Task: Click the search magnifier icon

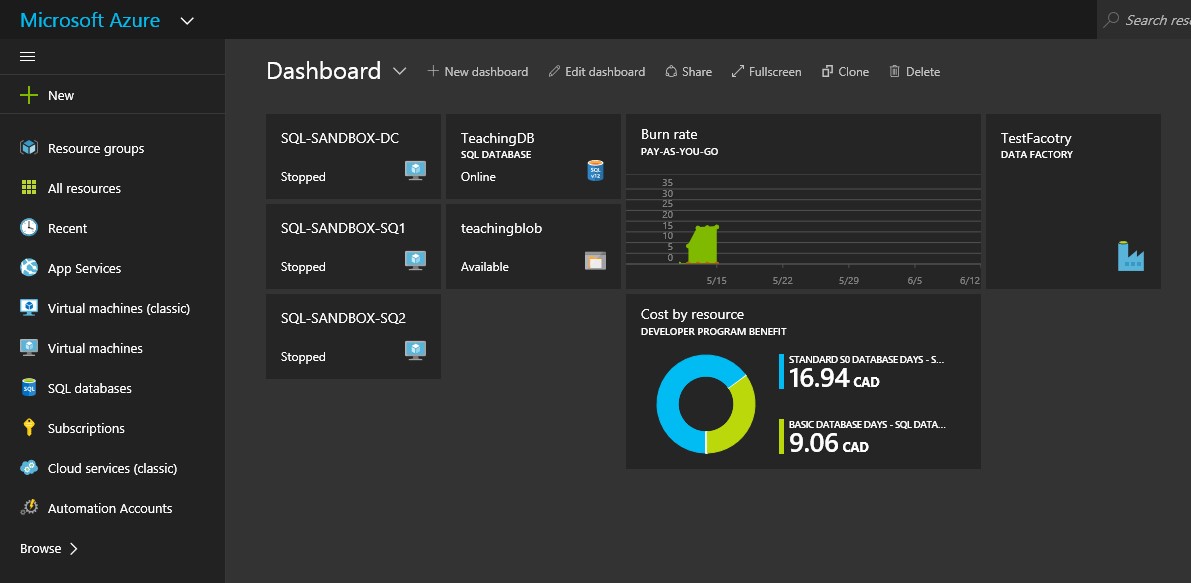Action: click(1111, 20)
